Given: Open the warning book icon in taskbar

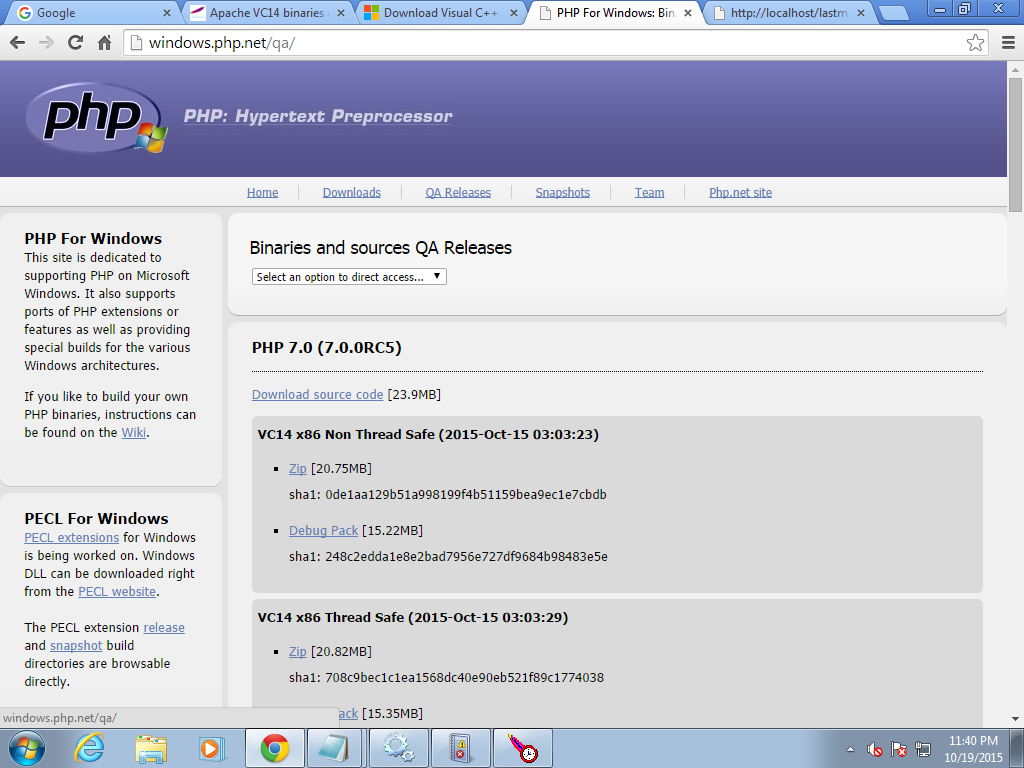Looking at the screenshot, I should [460, 748].
